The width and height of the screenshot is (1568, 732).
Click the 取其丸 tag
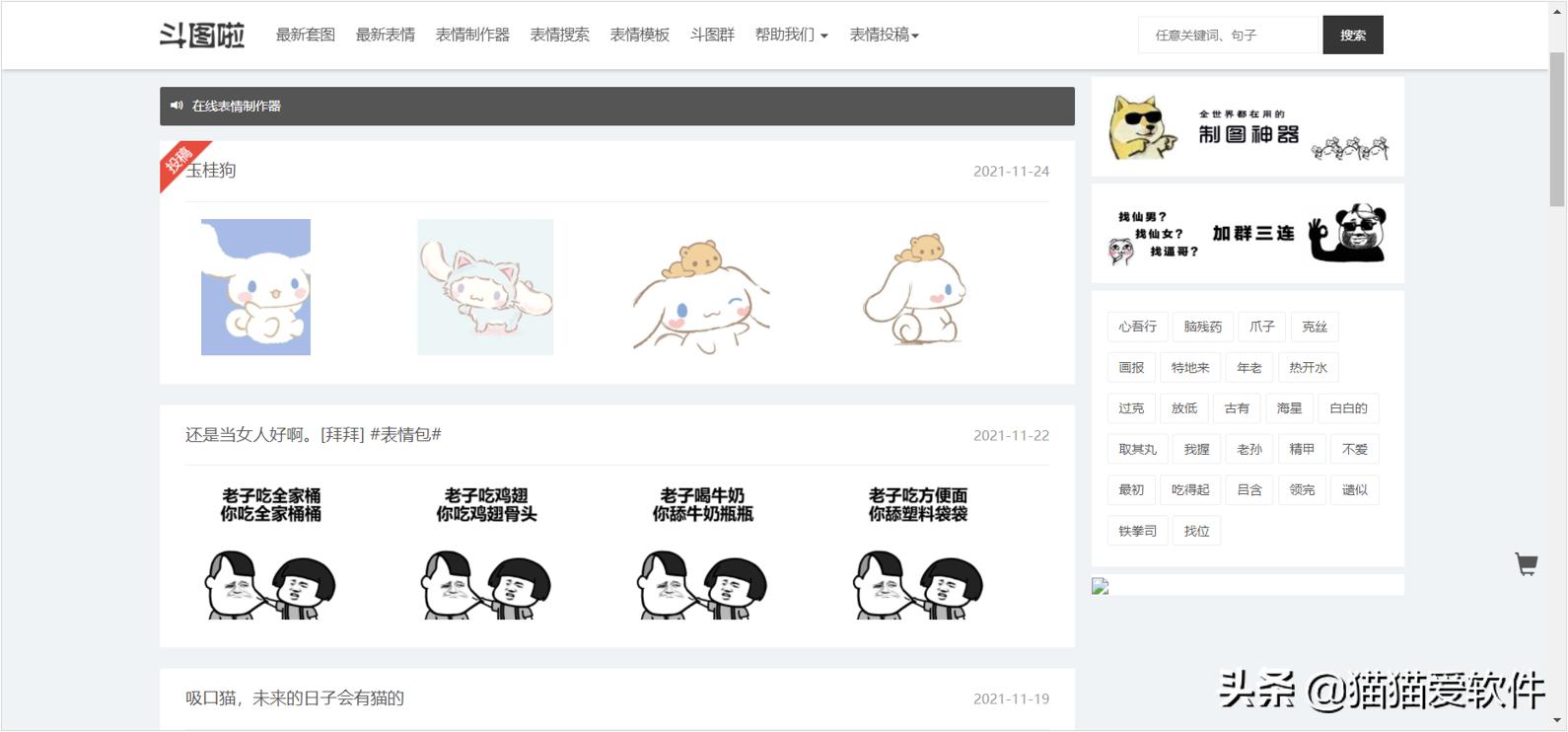1137,449
